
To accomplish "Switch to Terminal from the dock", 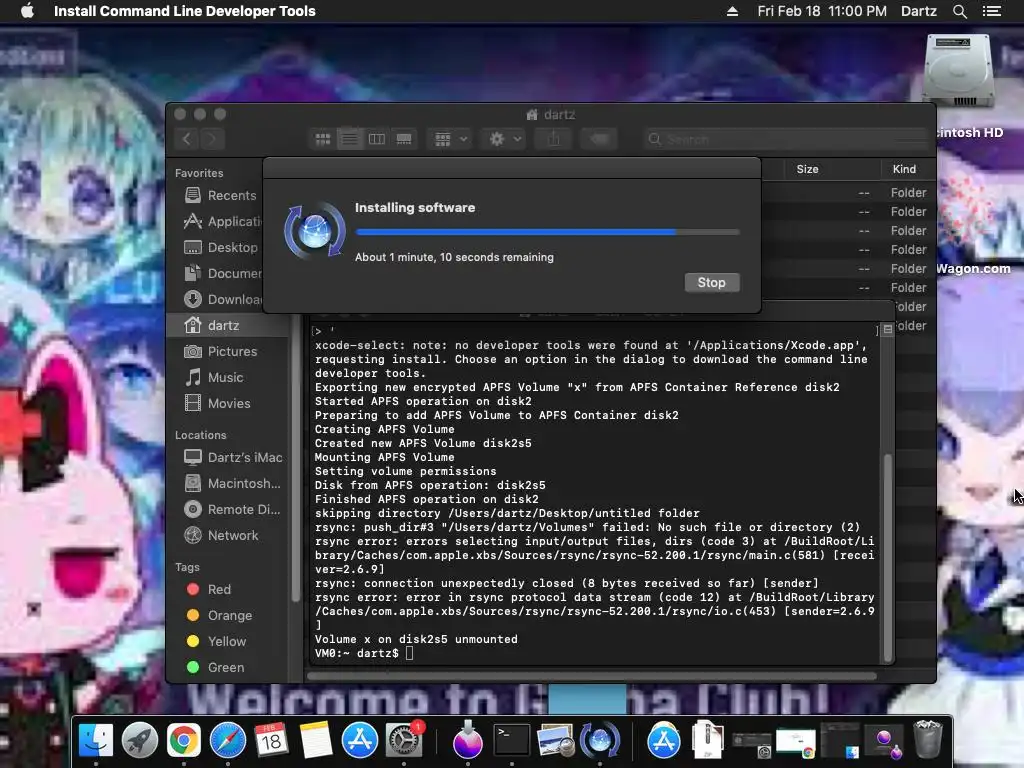I will click(x=511, y=741).
